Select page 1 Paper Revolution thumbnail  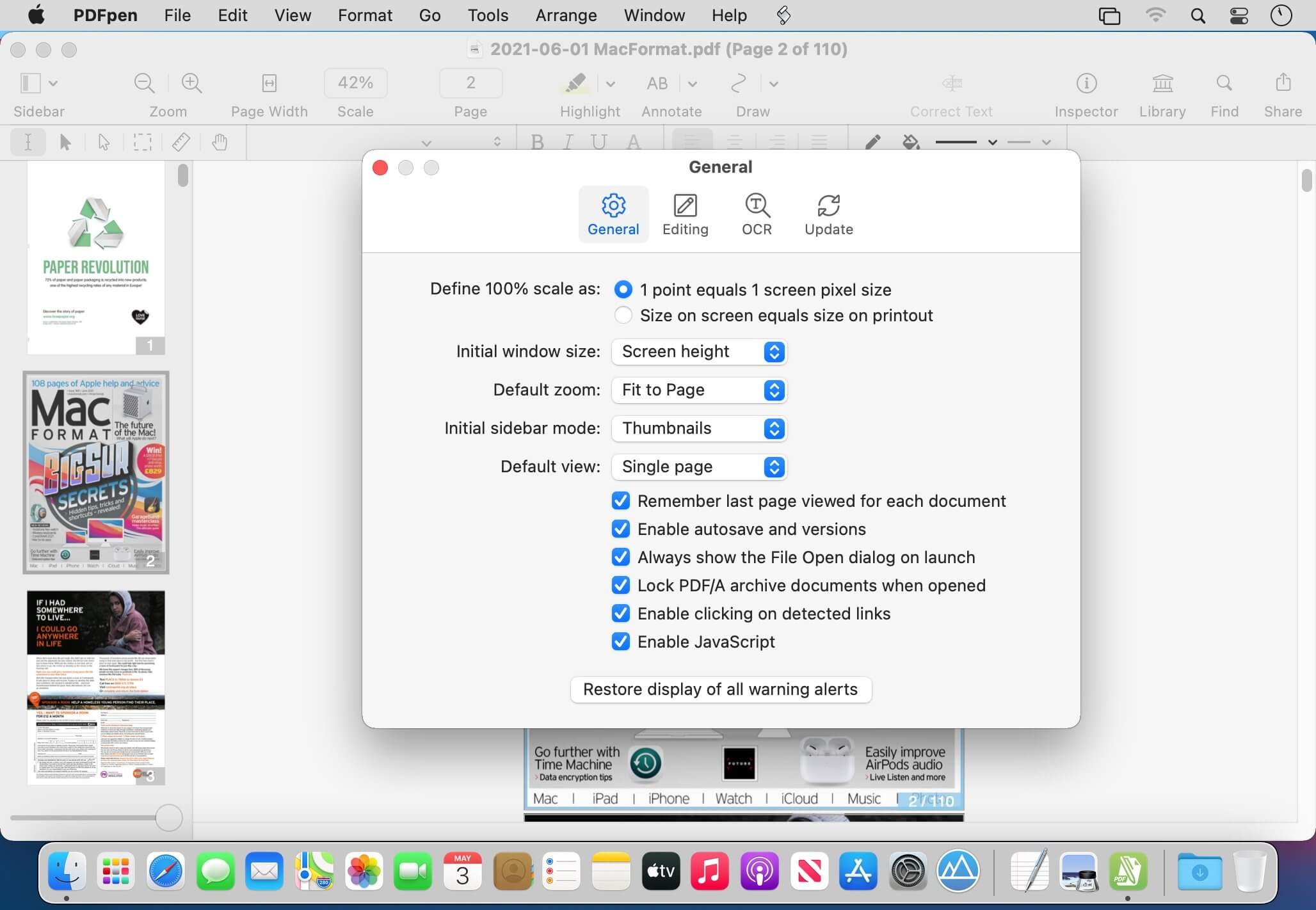click(x=96, y=257)
